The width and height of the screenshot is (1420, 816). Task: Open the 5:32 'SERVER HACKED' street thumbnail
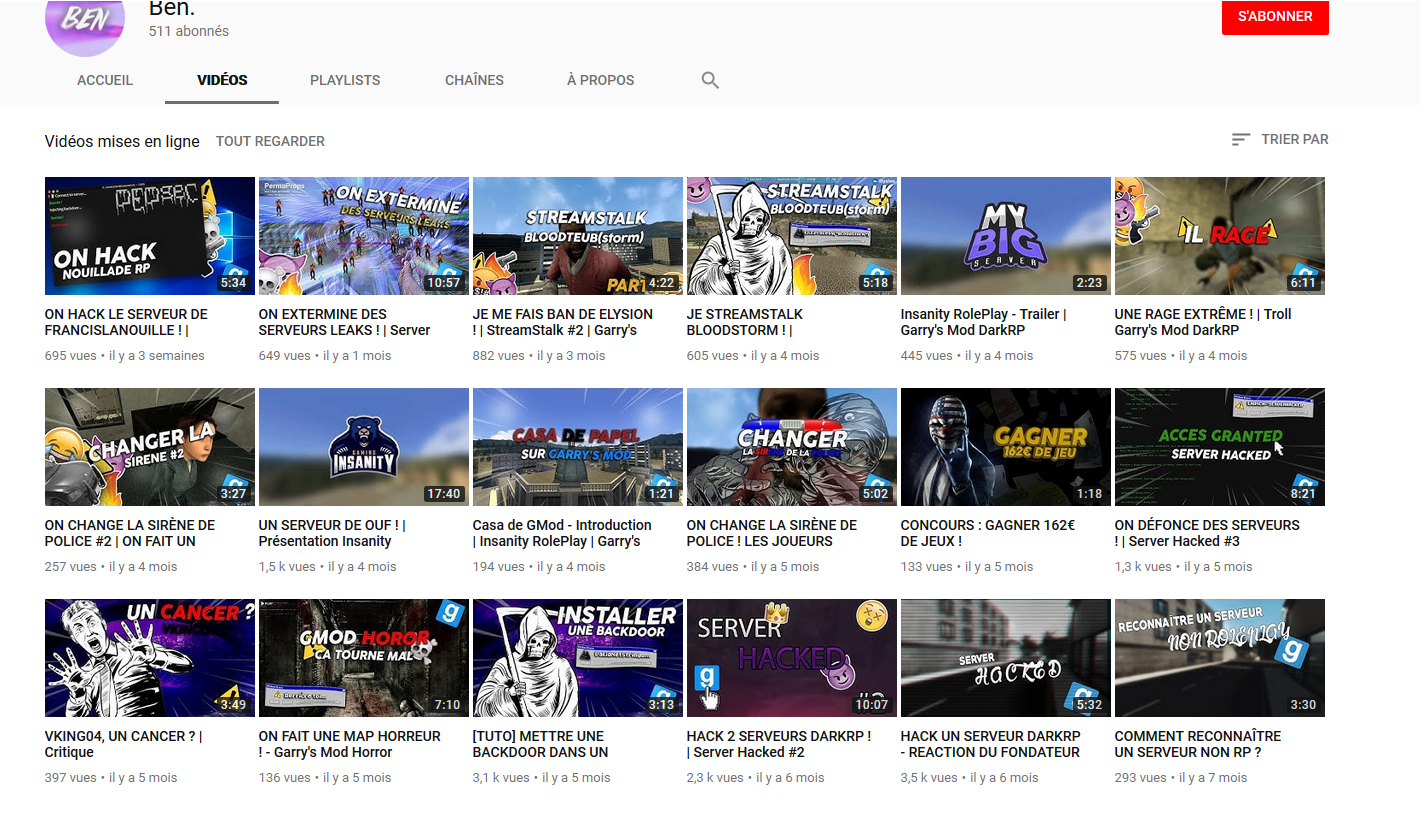[1006, 658]
